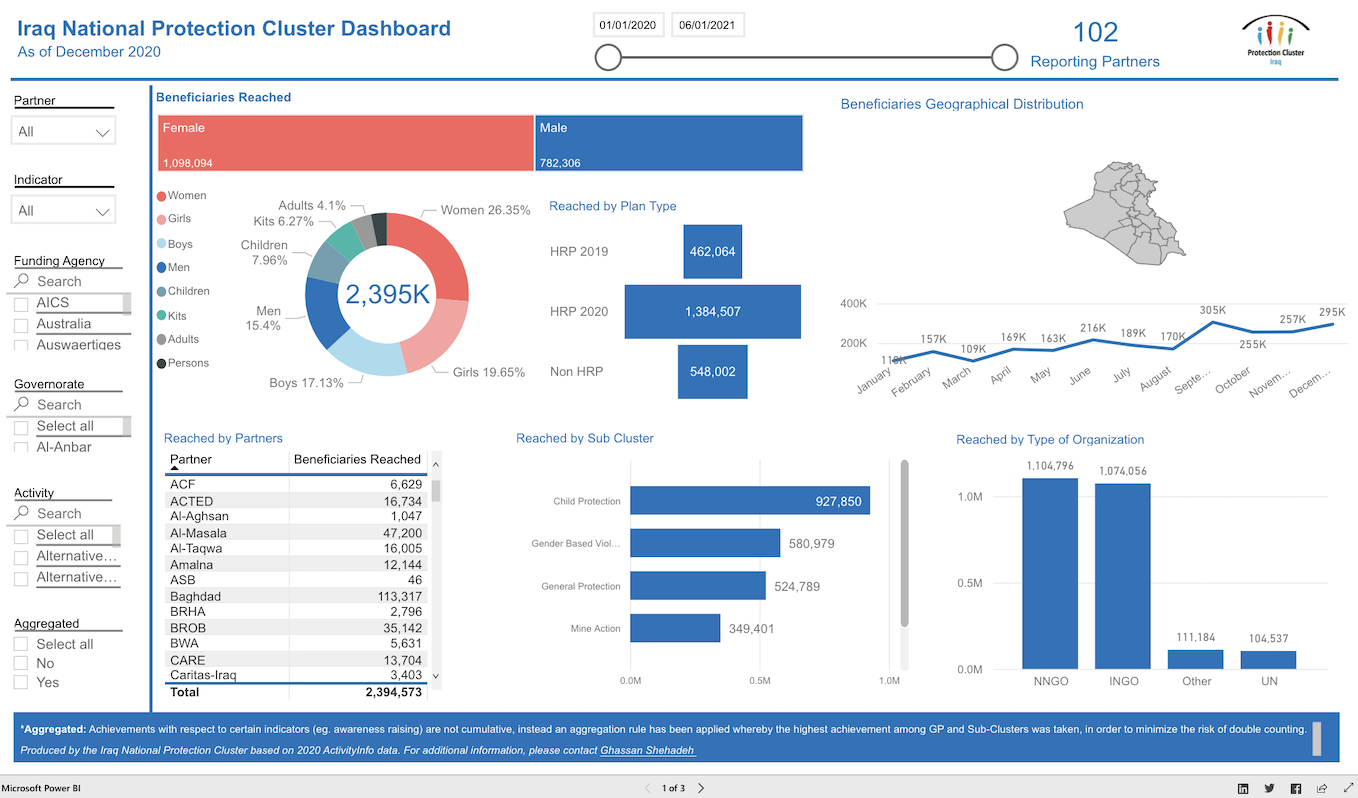Select the Male beneficiaries tile
This screenshot has width=1358, height=798.
669,143
